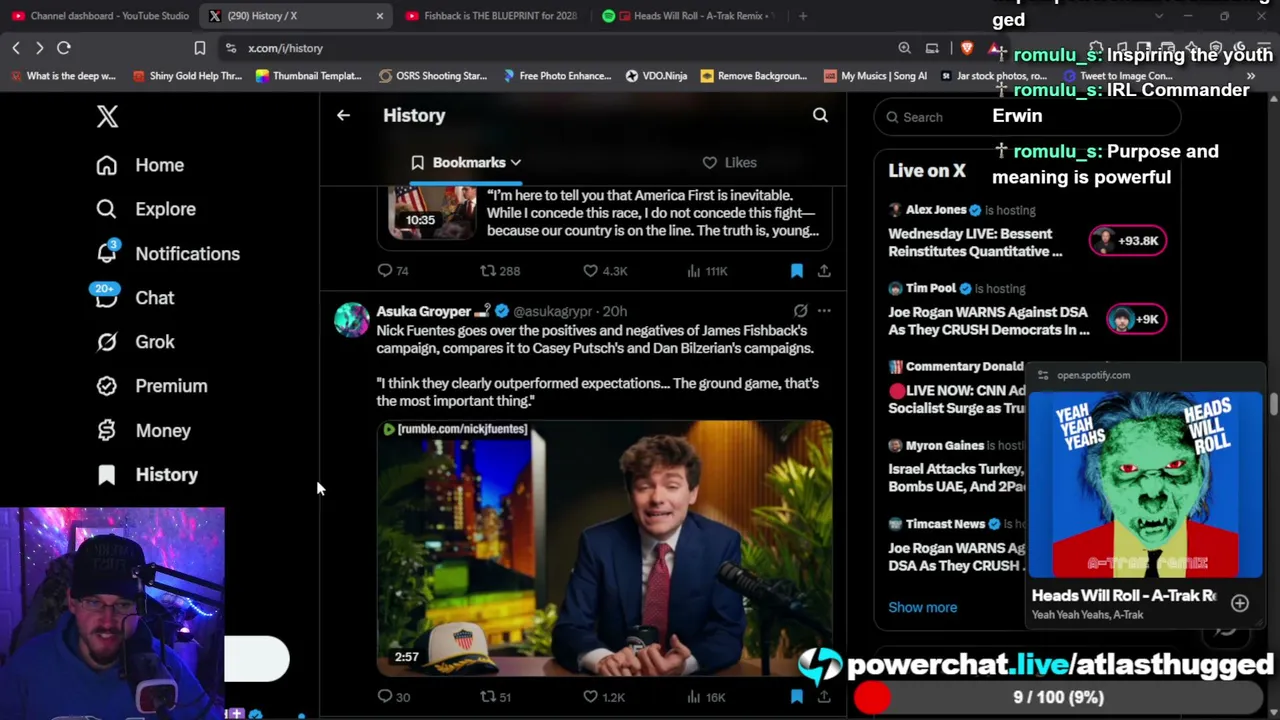Open the VDO.Ninja bookmark
The height and width of the screenshot is (720, 1280).
tap(656, 76)
